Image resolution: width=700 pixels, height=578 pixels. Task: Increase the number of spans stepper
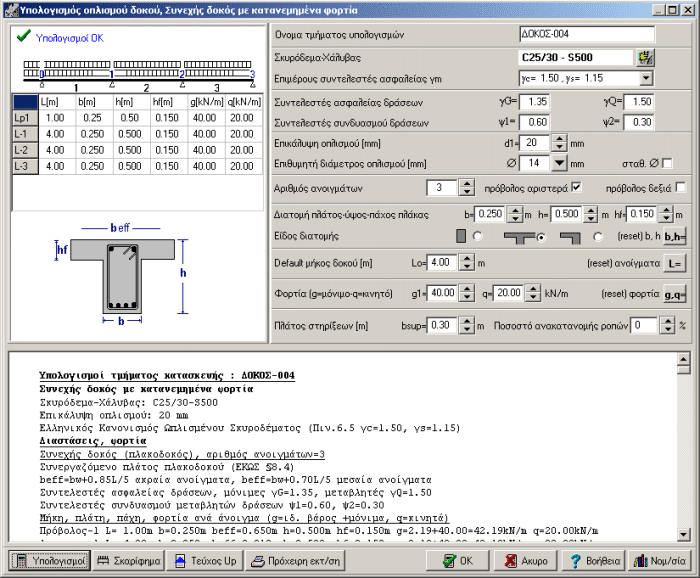[x=466, y=183]
